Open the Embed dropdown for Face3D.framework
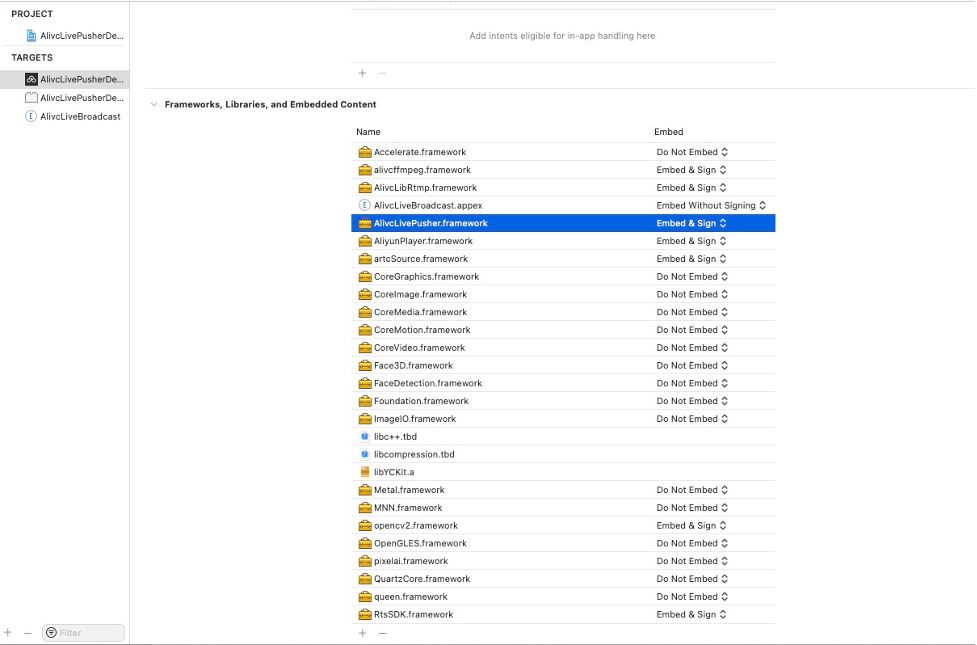 pyautogui.click(x=692, y=366)
